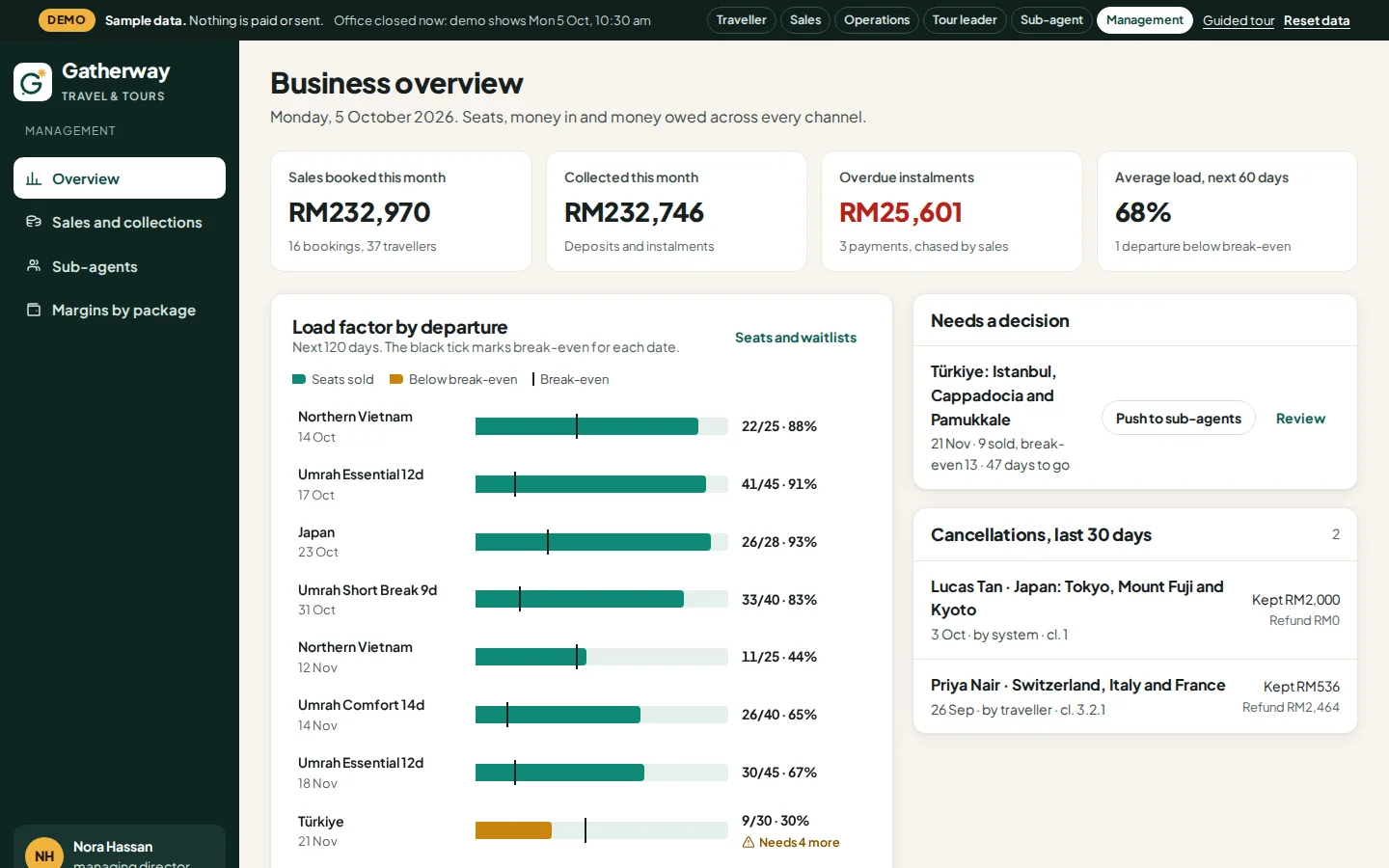Screen dimensions: 1389x868
Task: Switch to the Traveller role
Action: (x=741, y=20)
